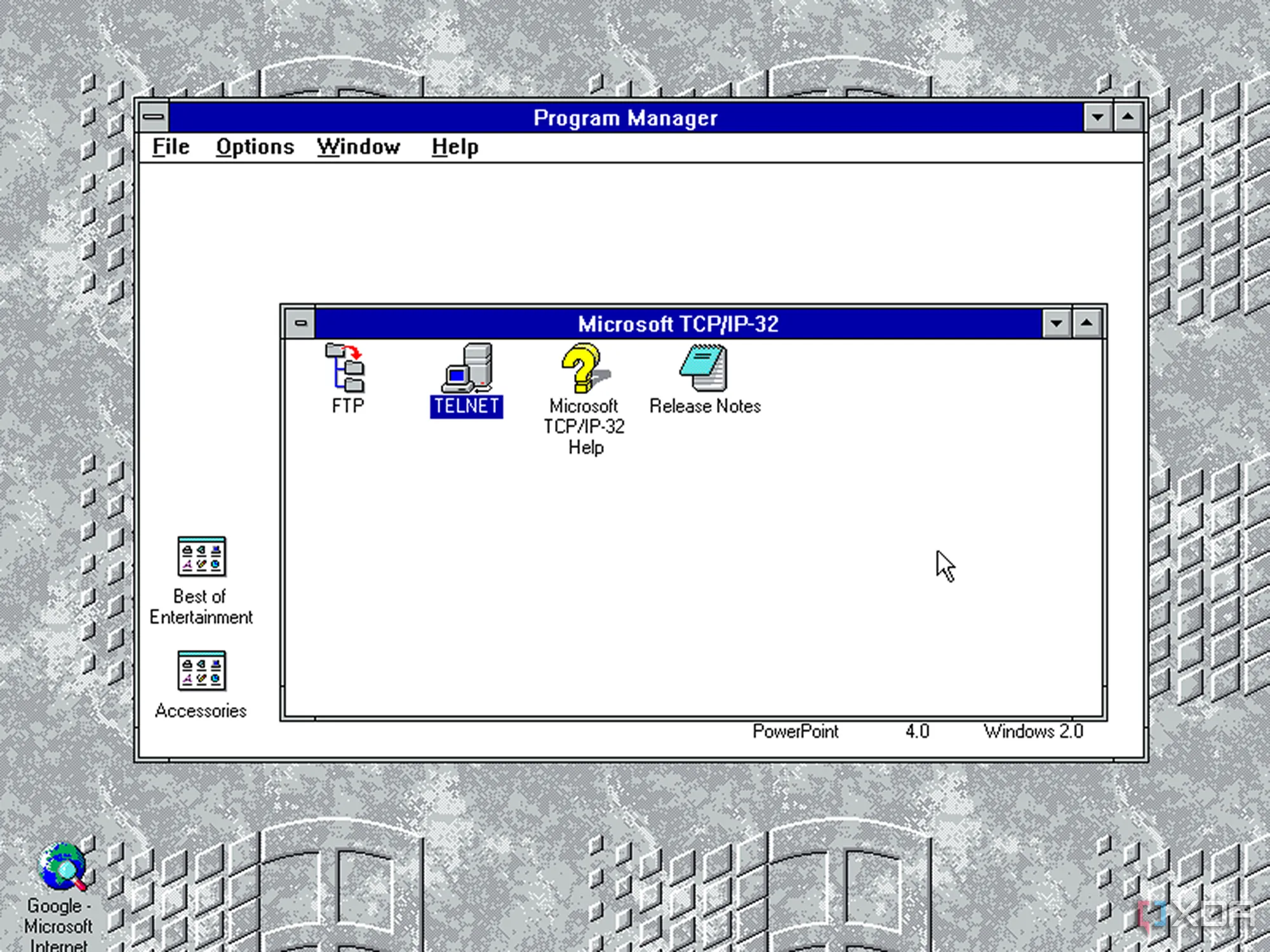1270x952 pixels.
Task: Open the Options menu
Action: 255,147
